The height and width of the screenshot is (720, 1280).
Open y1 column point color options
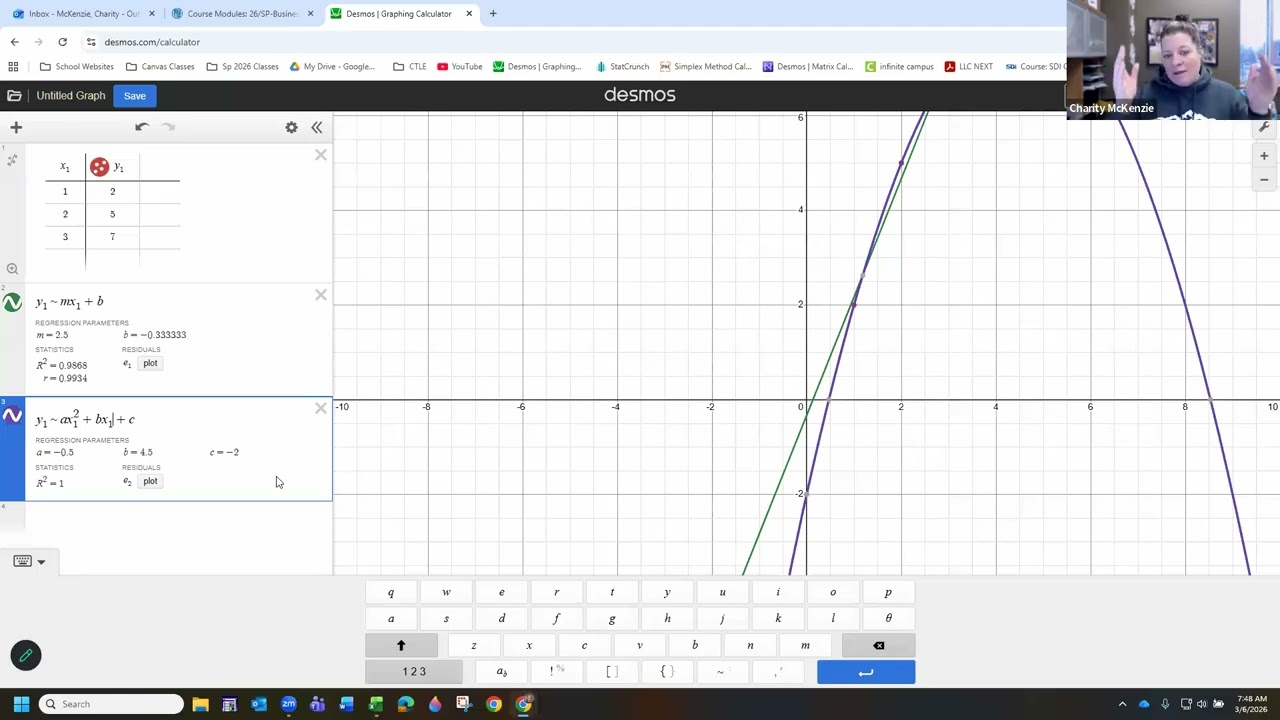pyautogui.click(x=99, y=167)
